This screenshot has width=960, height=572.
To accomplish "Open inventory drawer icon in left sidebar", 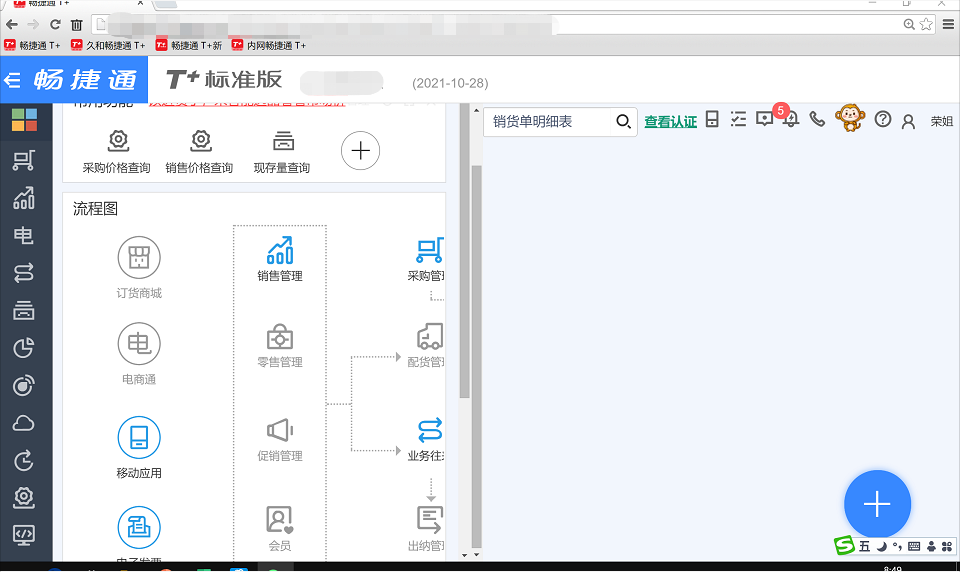I will click(24, 310).
